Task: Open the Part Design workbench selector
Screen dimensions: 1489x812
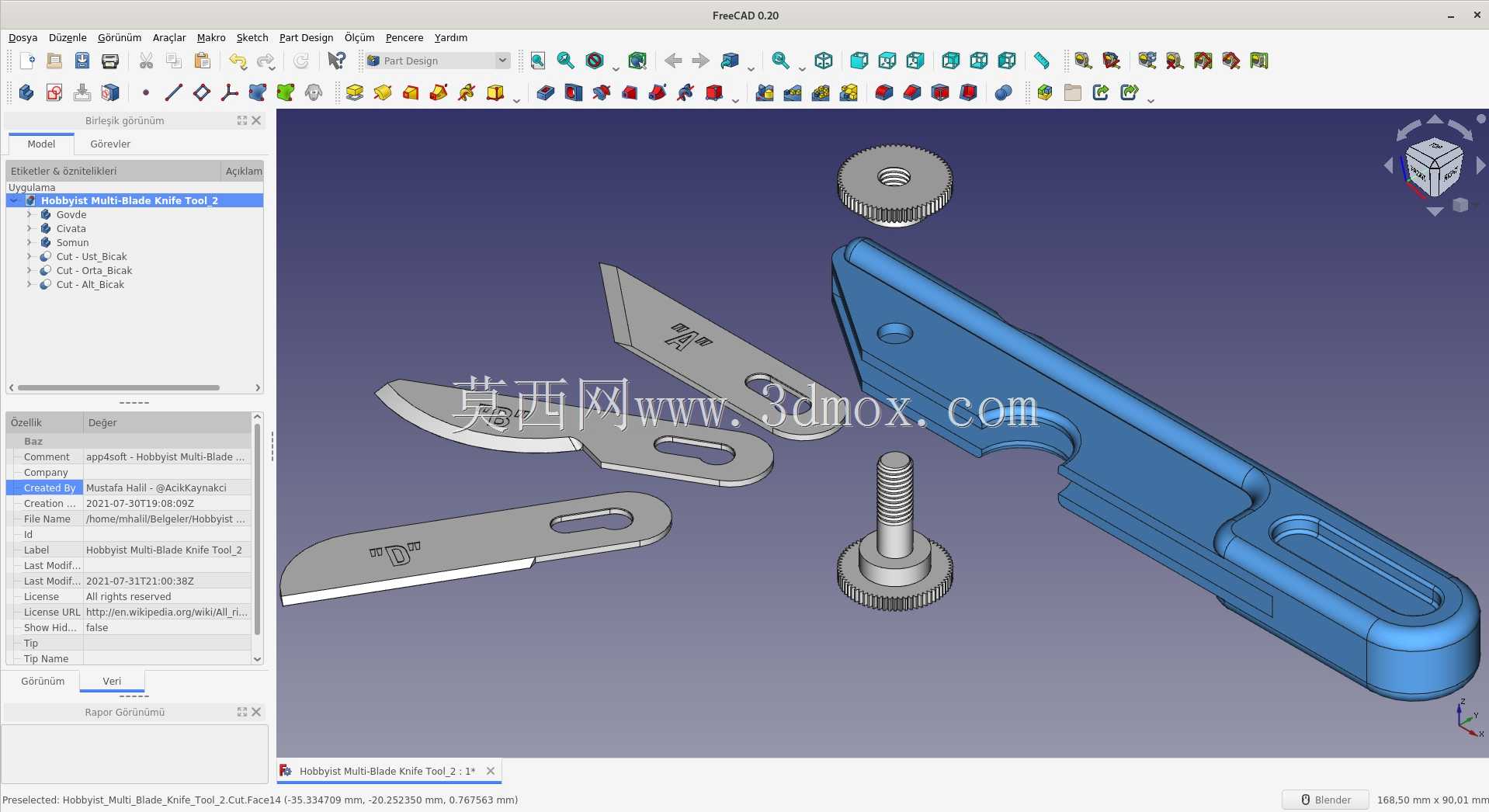Action: [438, 61]
